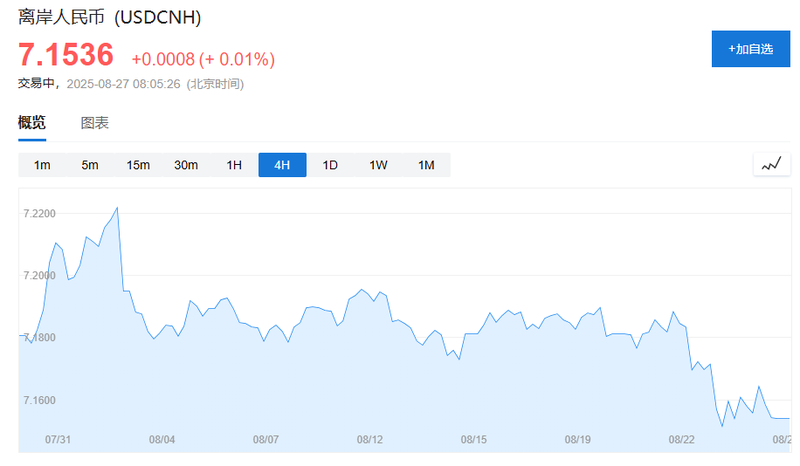The width and height of the screenshot is (800, 466).
Task: Open the 图表 tab
Action: 95,123
